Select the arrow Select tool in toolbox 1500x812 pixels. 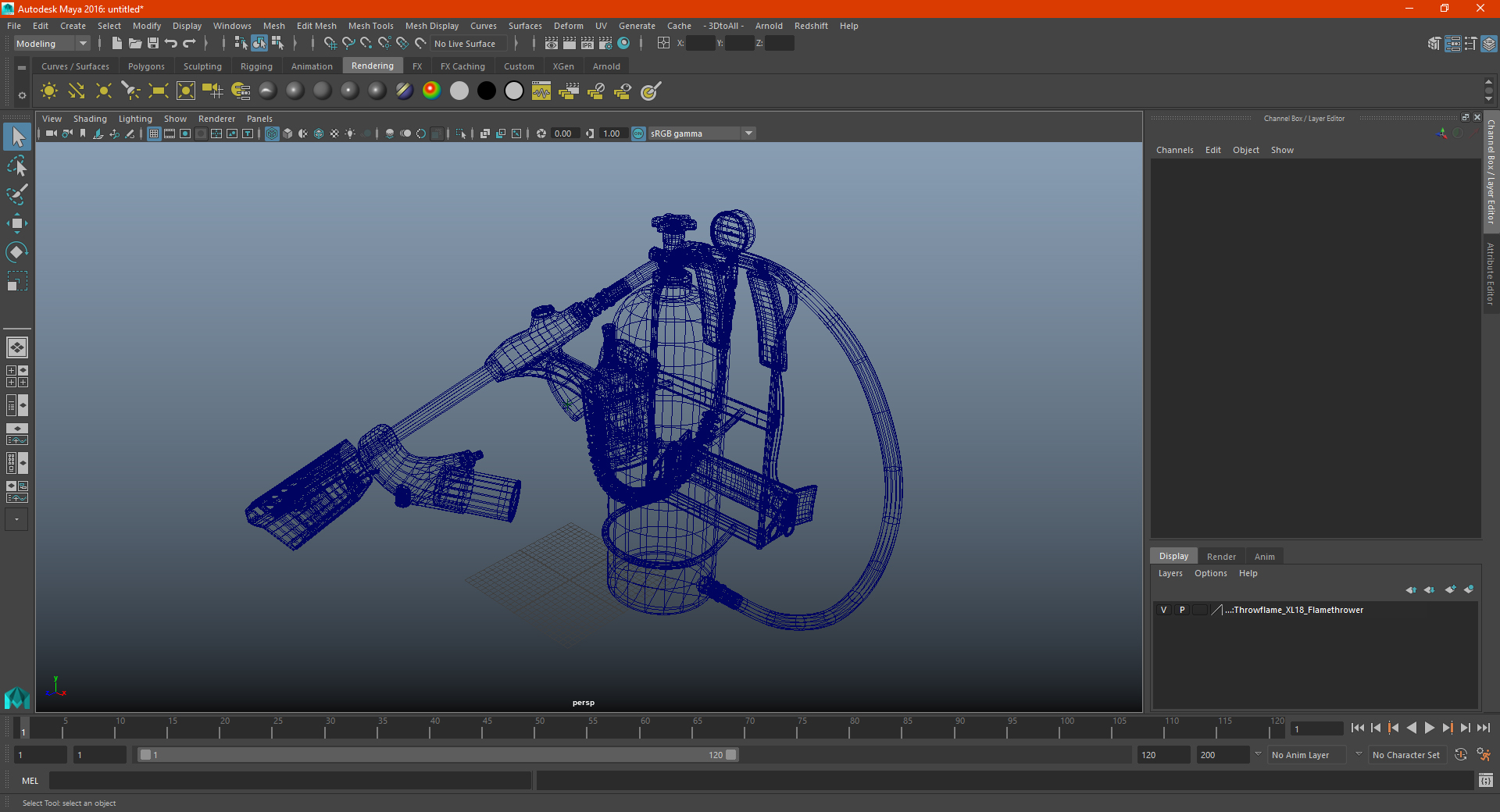point(17,137)
